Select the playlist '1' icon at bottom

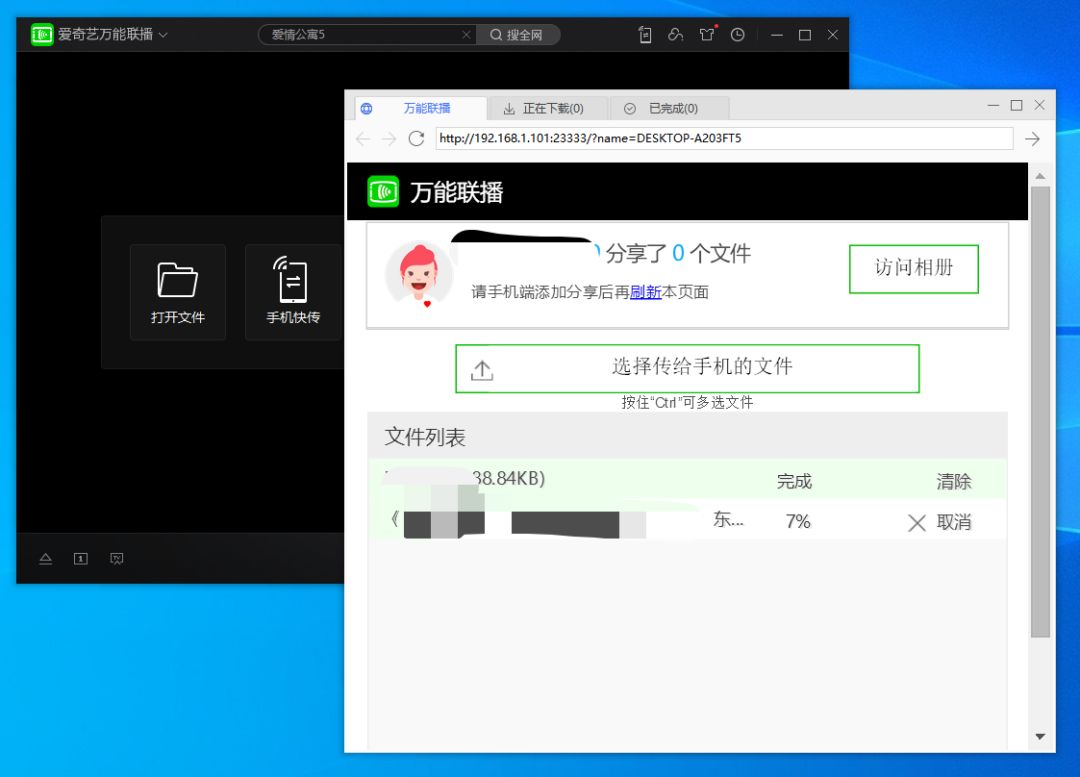click(x=81, y=559)
